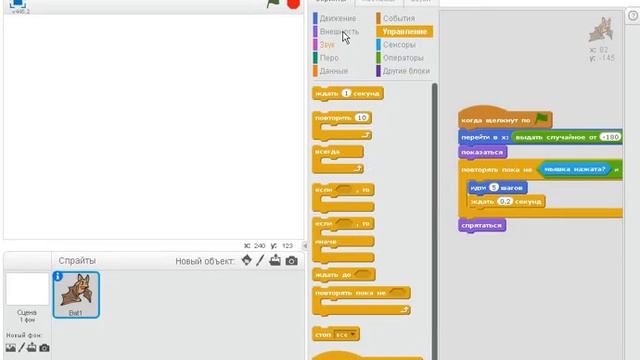
Task: Pick the 'если то' block
Action: click(343, 198)
